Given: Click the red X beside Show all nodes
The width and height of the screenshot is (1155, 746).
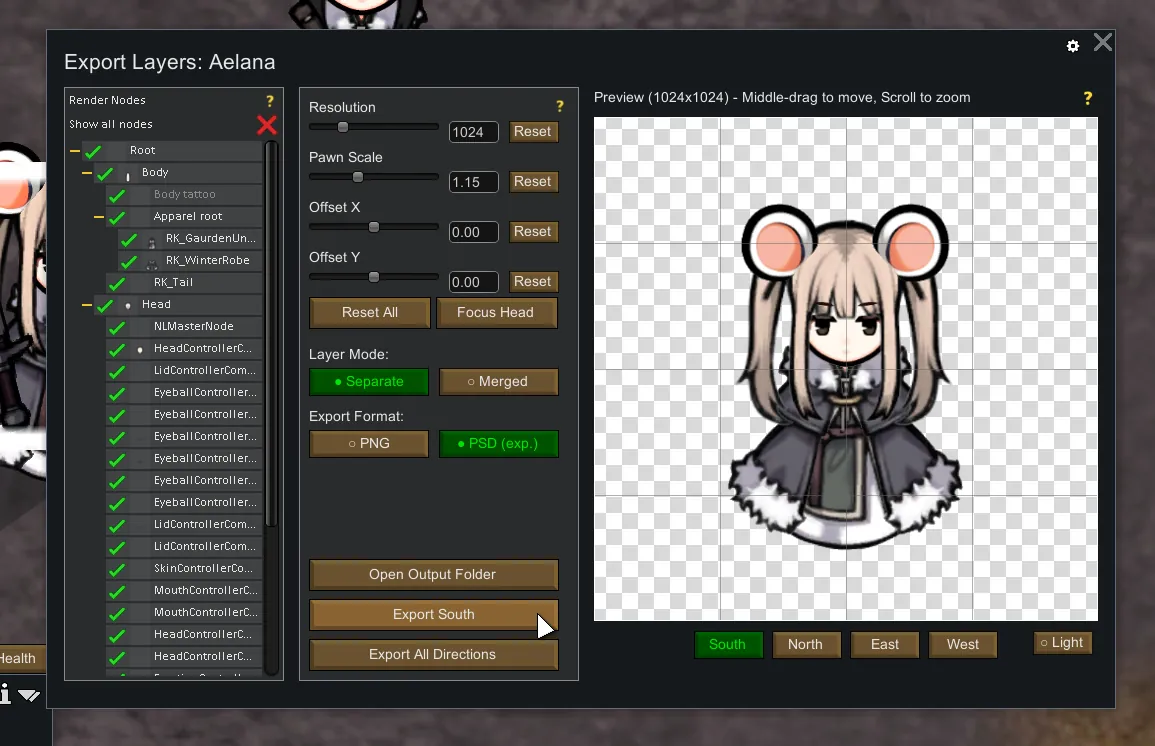Looking at the screenshot, I should 267,125.
